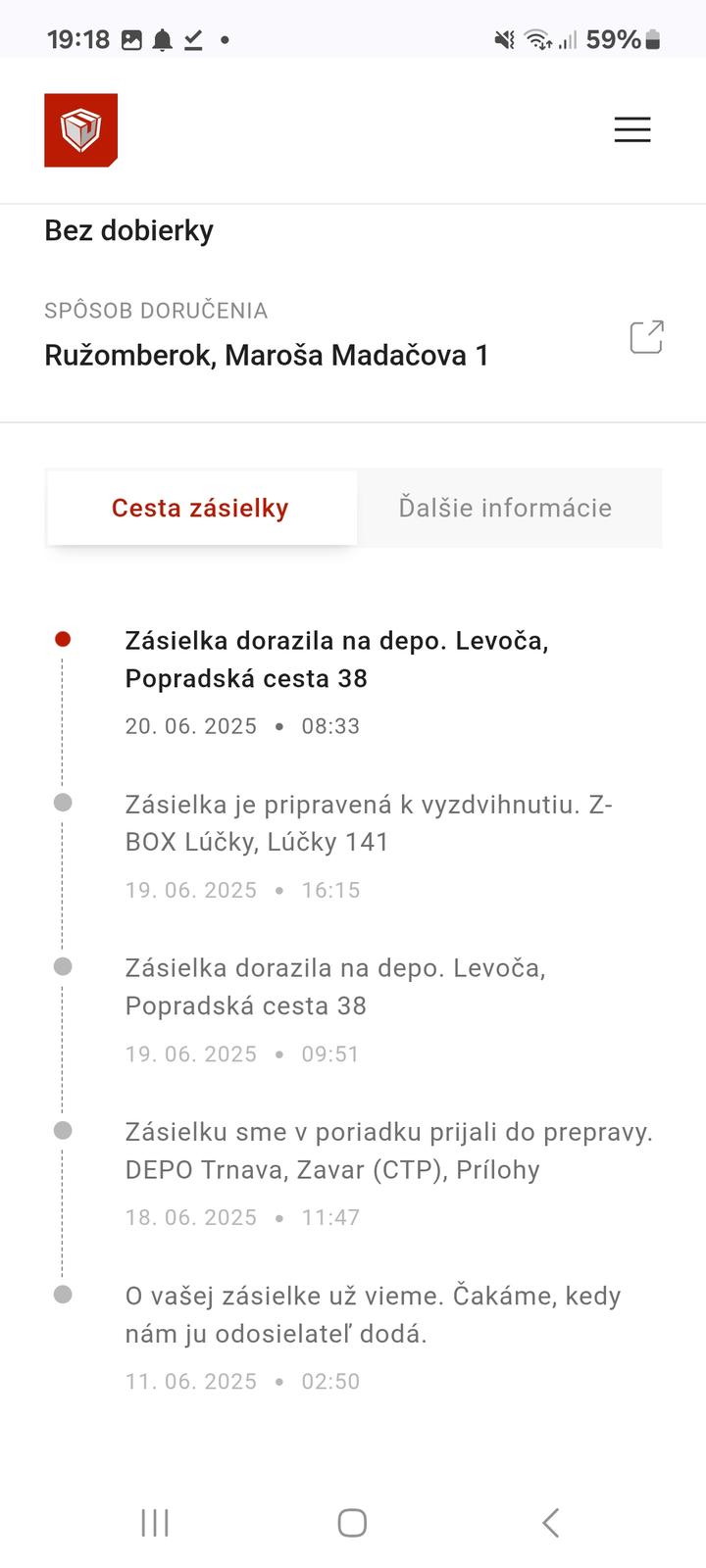Tap the red latest-status timeline dot
Viewport: 706px width, 1568px height.
63,640
